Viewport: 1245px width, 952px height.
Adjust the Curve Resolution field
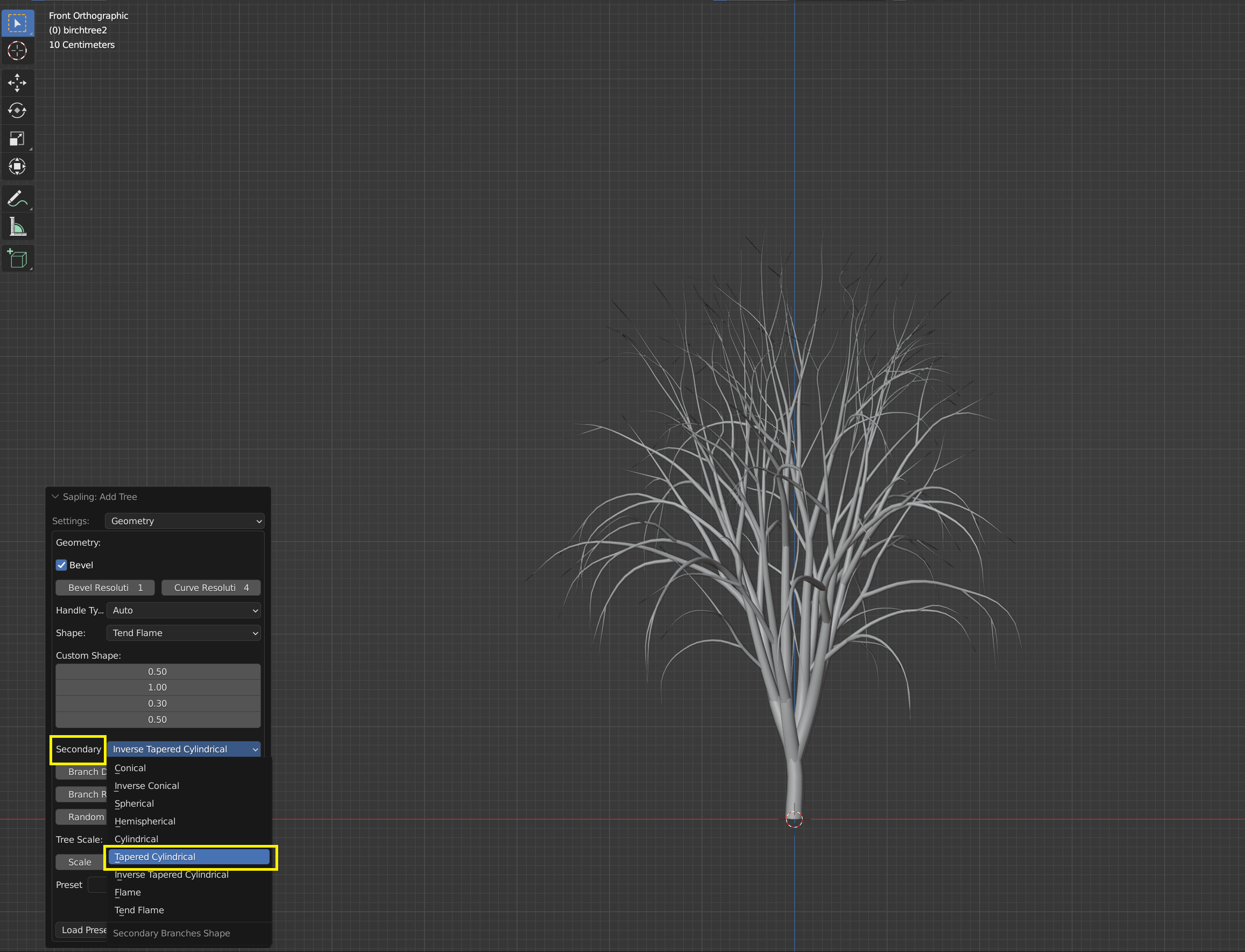tap(211, 588)
